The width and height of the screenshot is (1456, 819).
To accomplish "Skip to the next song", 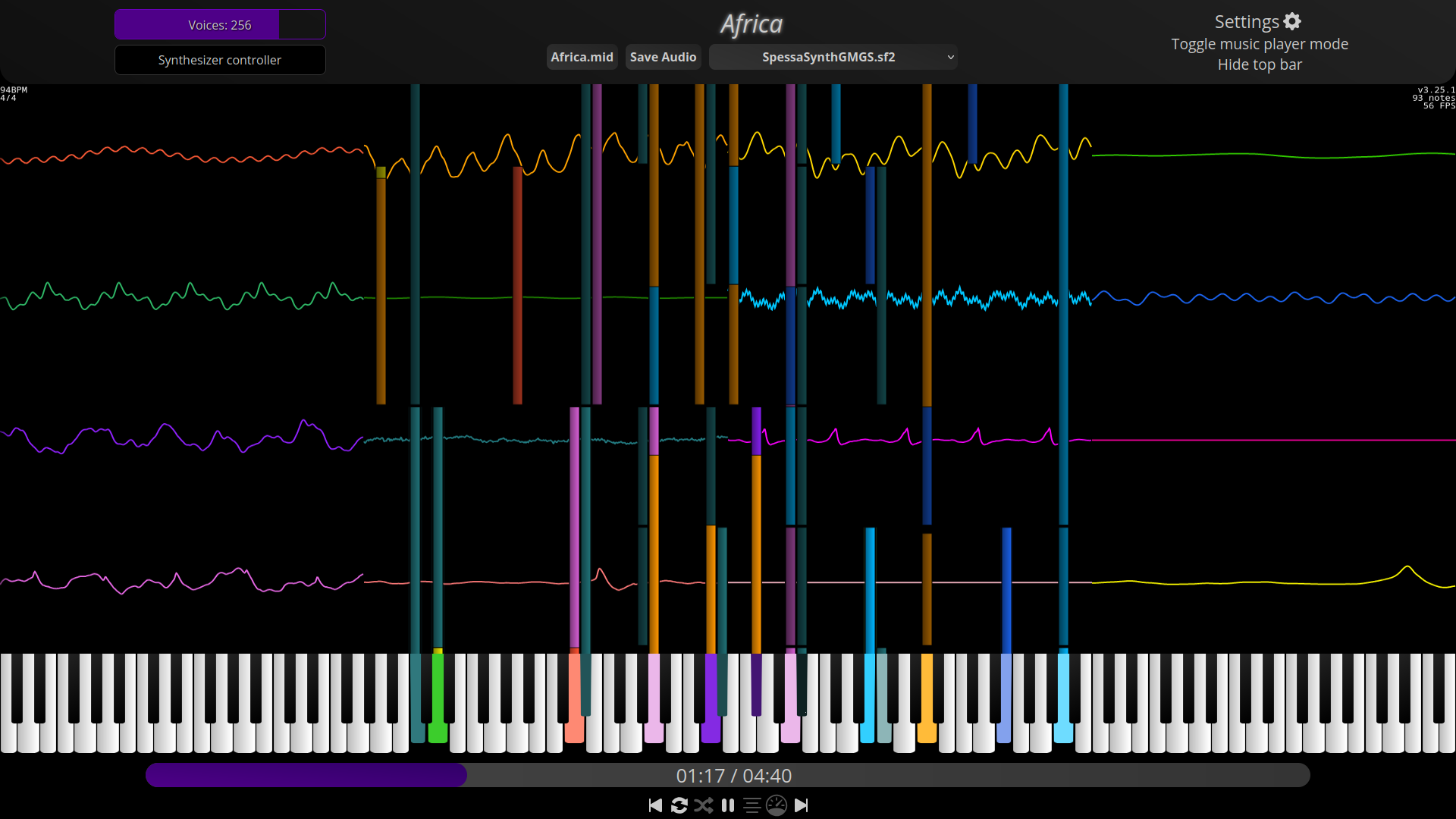I will 801,805.
